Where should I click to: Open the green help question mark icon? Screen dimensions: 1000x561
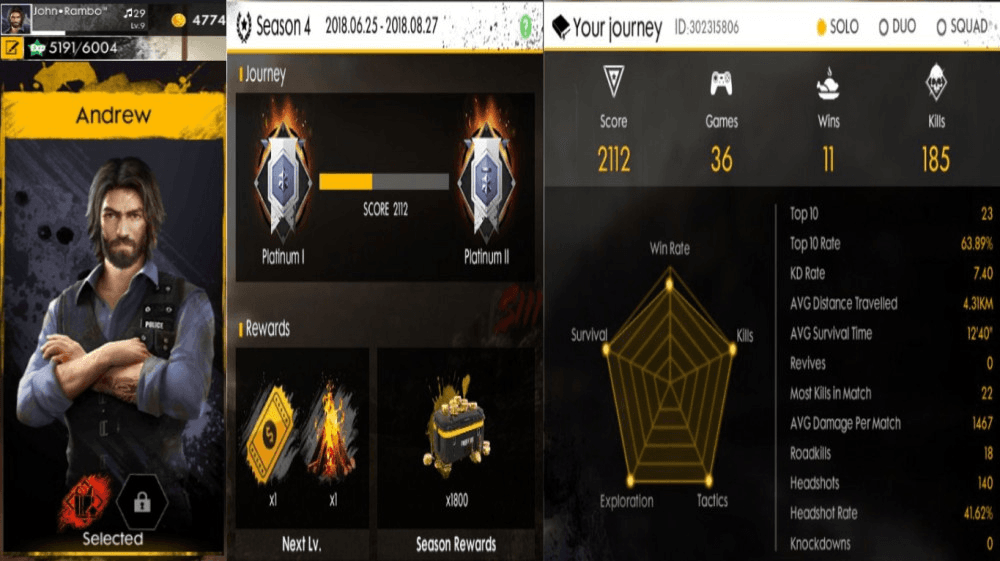pyautogui.click(x=525, y=26)
